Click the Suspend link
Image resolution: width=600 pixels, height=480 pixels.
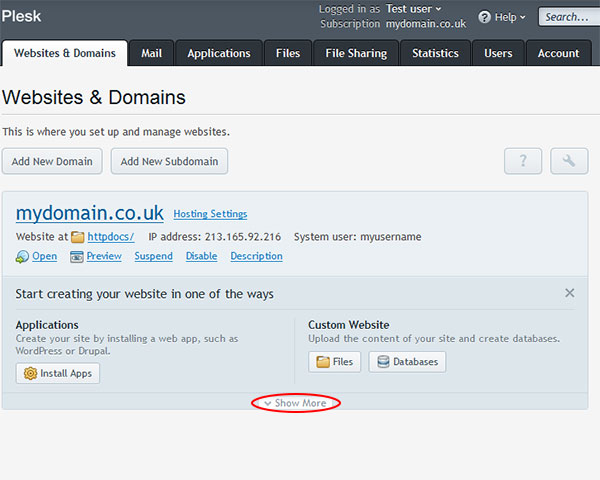click(x=153, y=256)
